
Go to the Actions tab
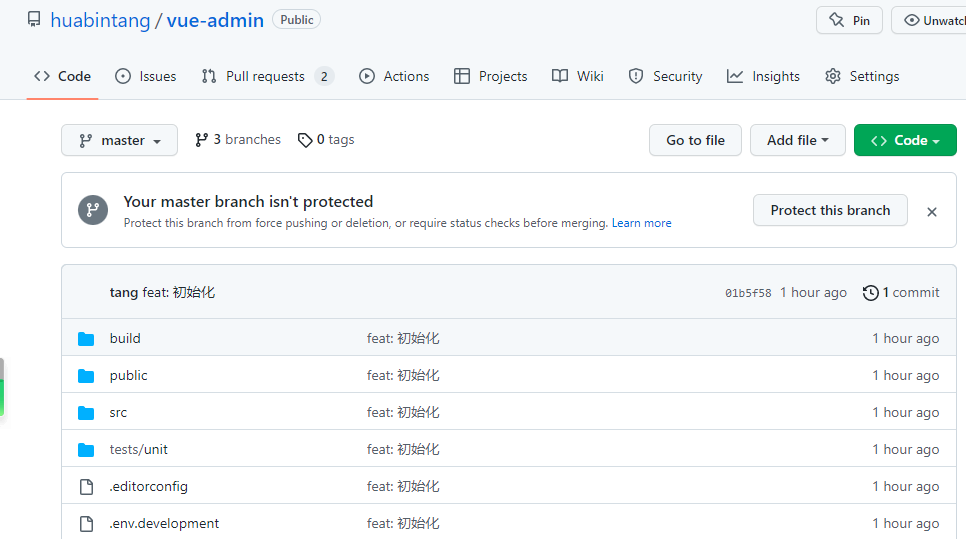point(394,76)
